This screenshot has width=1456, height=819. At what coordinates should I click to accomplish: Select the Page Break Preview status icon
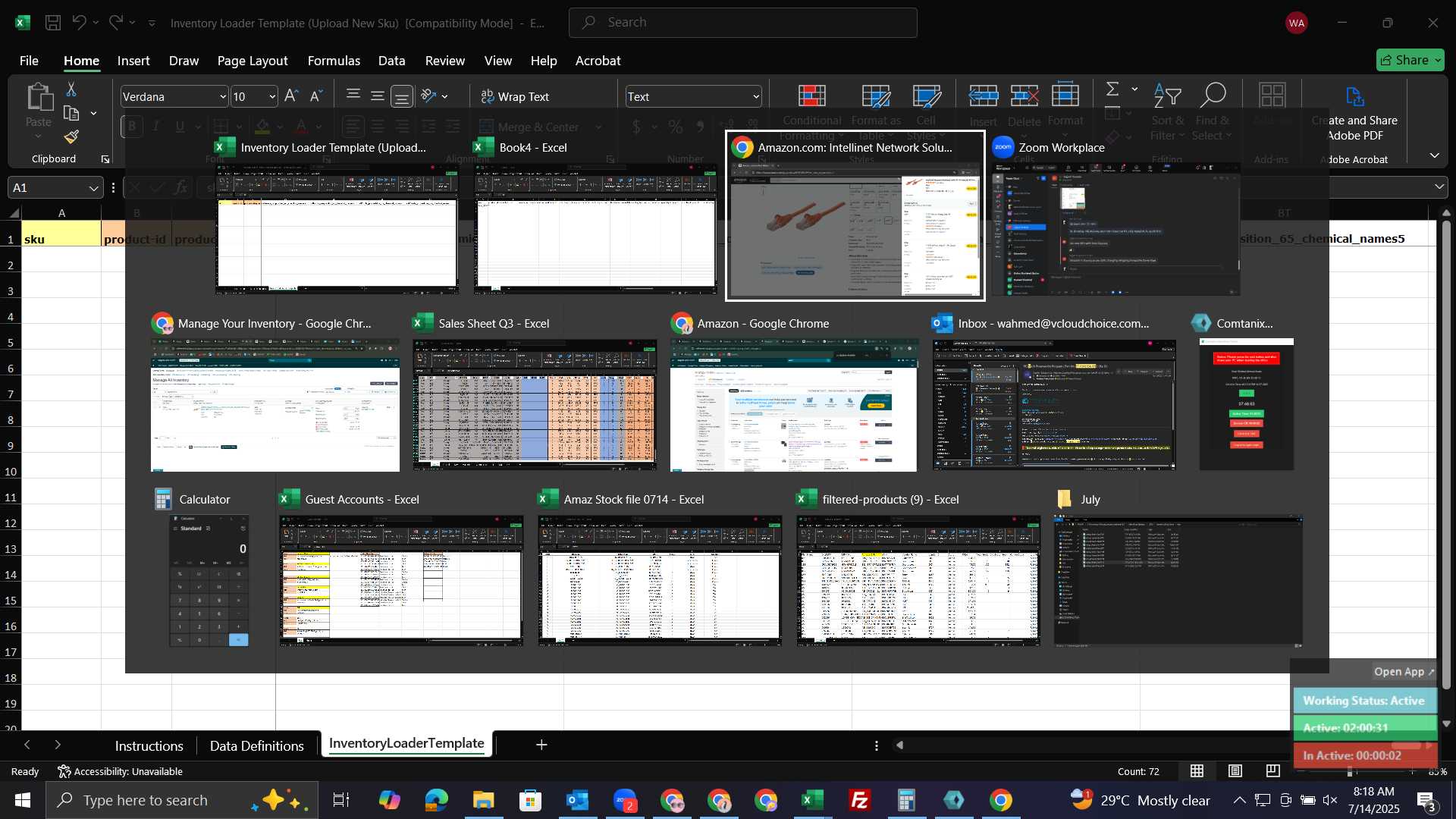pyautogui.click(x=1273, y=771)
